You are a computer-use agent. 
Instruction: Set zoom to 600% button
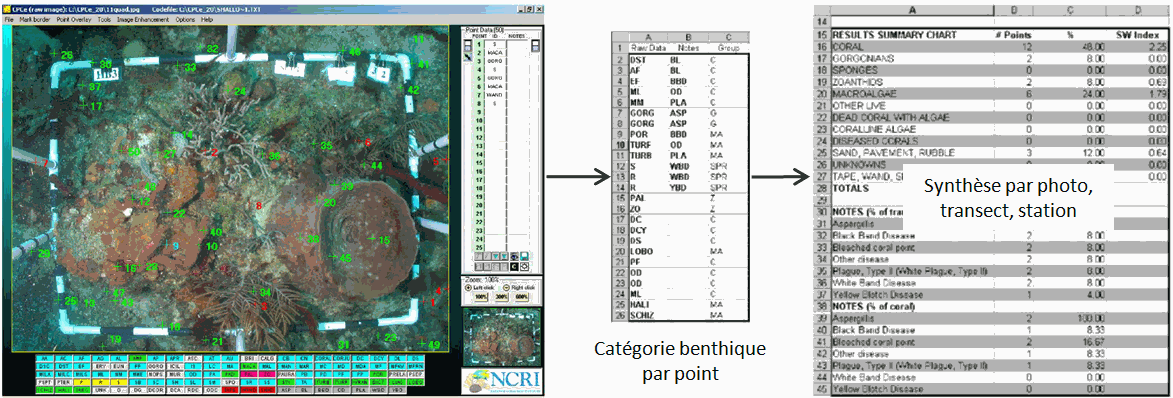[x=521, y=297]
